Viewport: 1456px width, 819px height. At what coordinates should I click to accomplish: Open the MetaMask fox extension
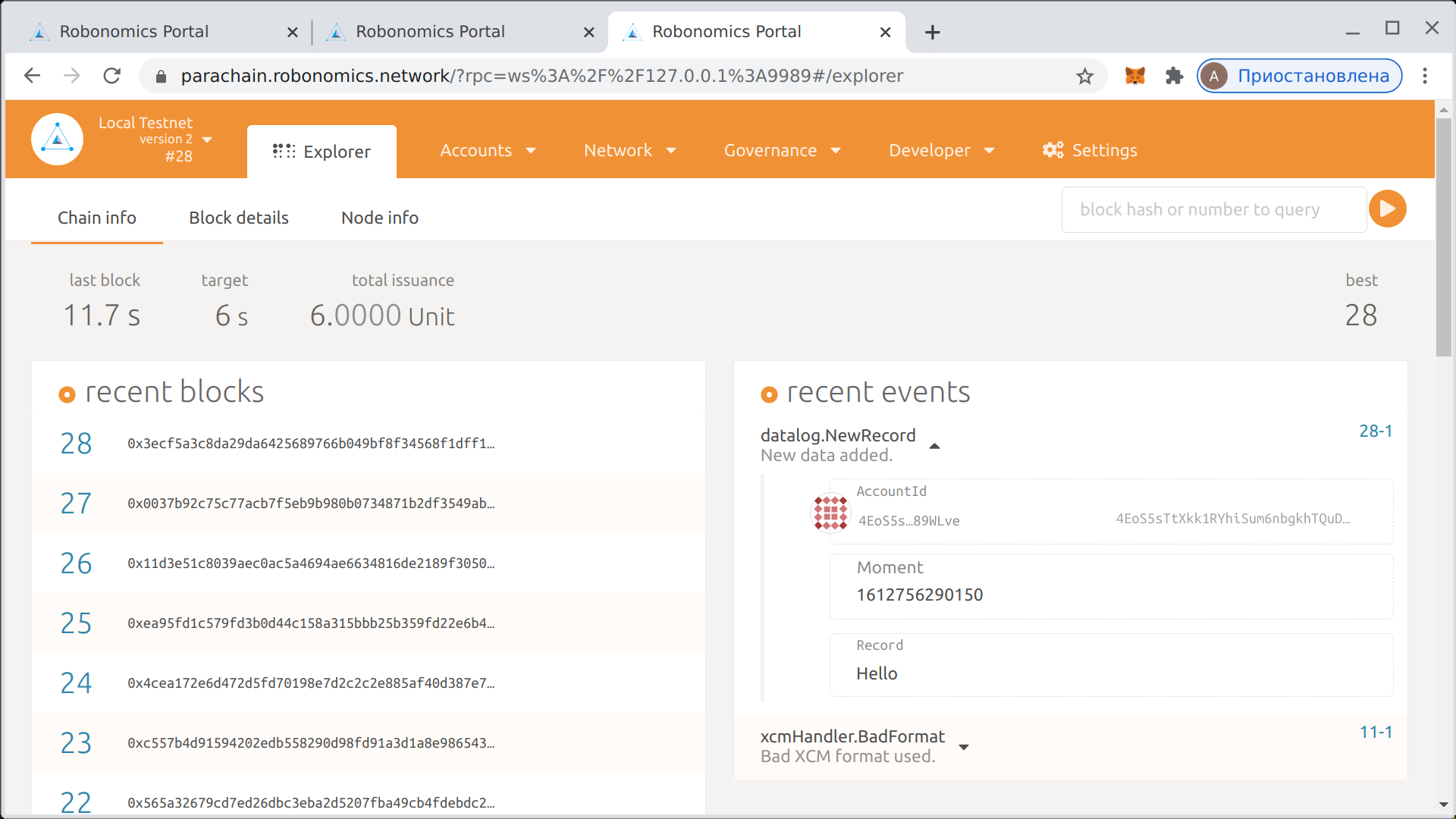[x=1134, y=76]
